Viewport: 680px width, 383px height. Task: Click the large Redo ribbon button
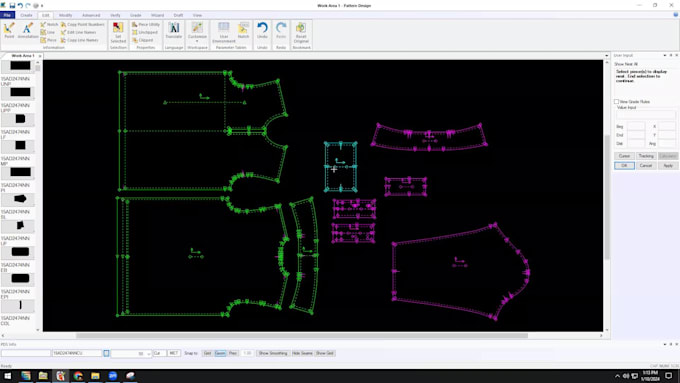[281, 30]
